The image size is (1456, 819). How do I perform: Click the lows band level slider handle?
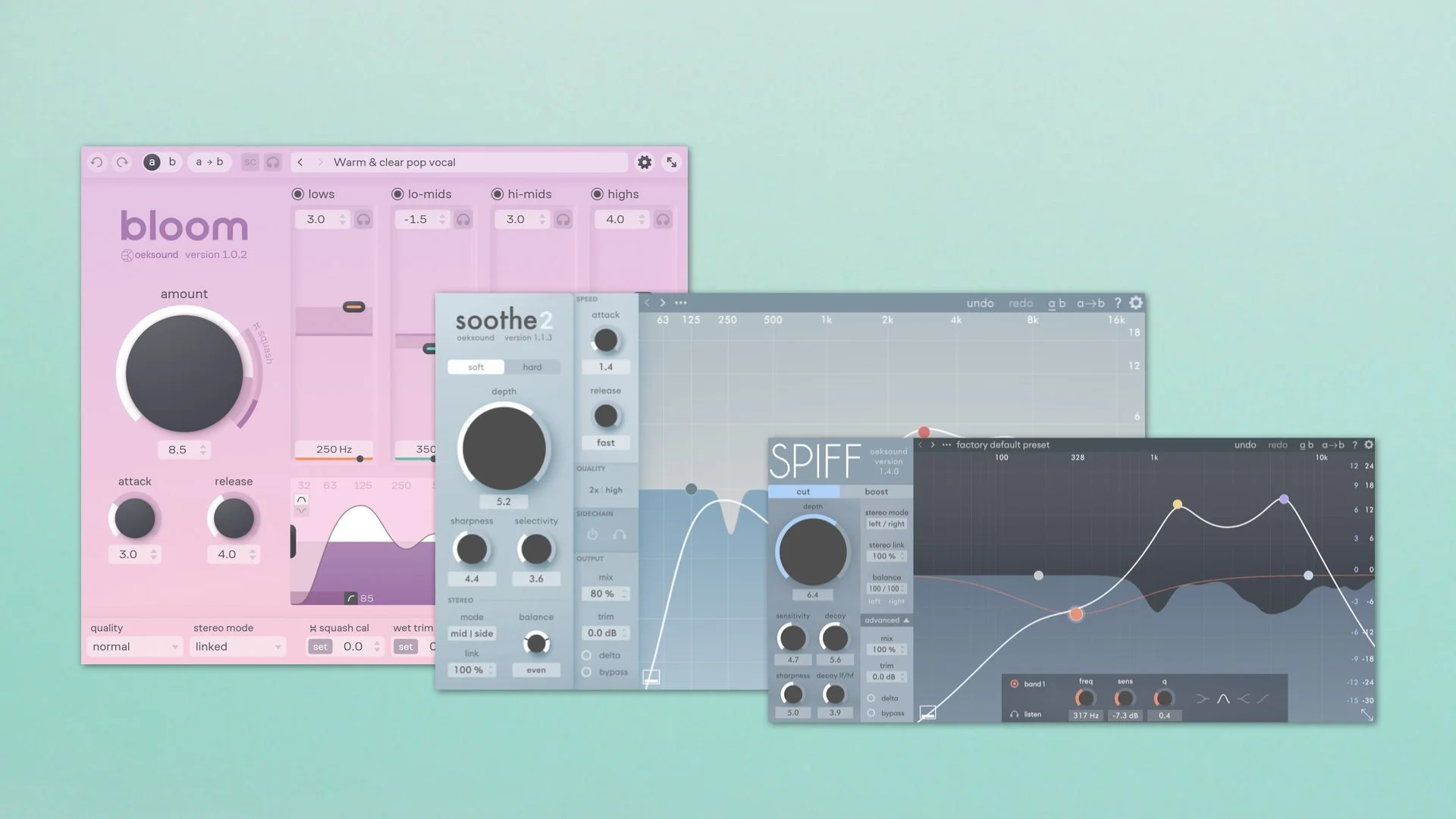353,307
